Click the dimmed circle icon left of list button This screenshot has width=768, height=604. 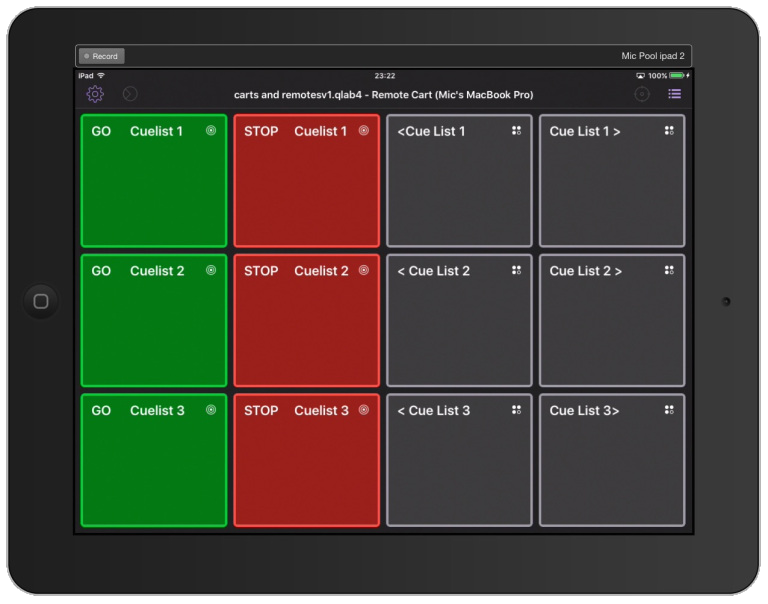tap(642, 94)
